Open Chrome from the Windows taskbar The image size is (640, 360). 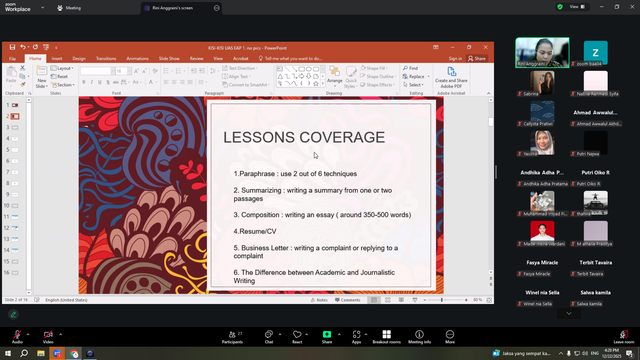[x=74, y=353]
